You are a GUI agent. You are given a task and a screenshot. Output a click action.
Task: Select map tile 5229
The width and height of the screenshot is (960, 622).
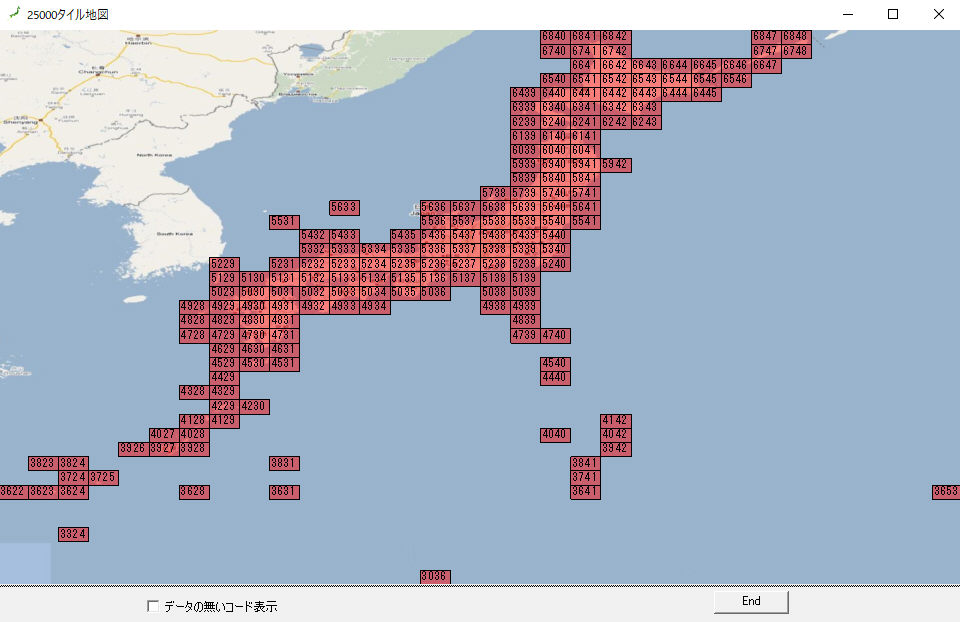(224, 263)
